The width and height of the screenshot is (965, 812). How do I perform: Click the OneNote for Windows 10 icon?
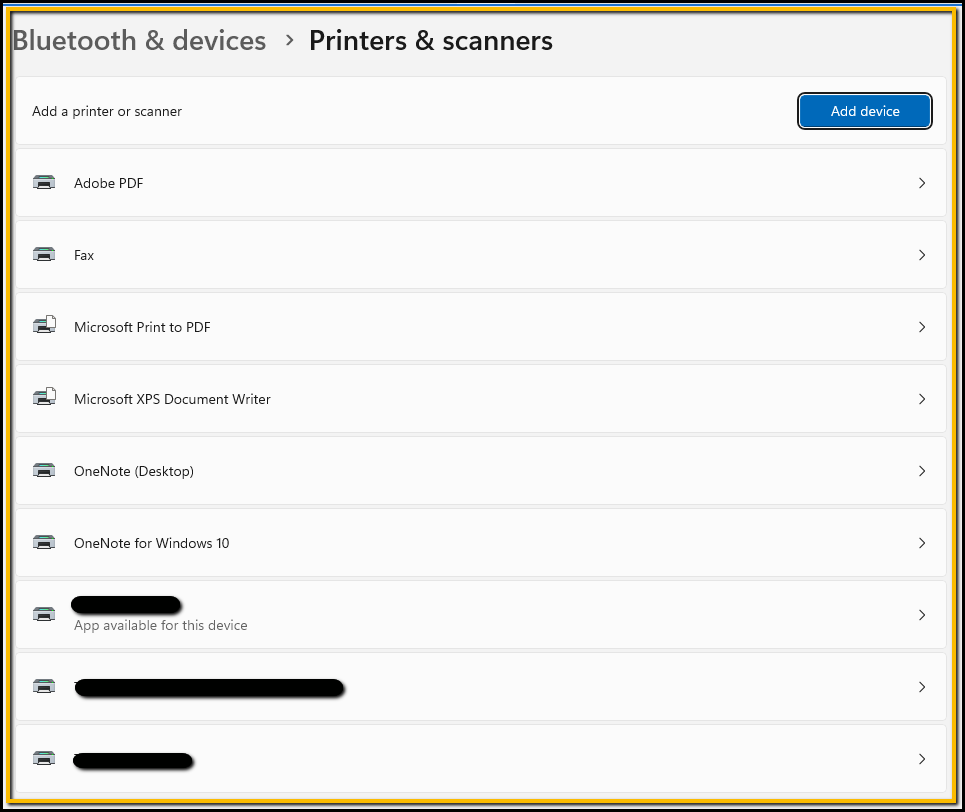(44, 543)
